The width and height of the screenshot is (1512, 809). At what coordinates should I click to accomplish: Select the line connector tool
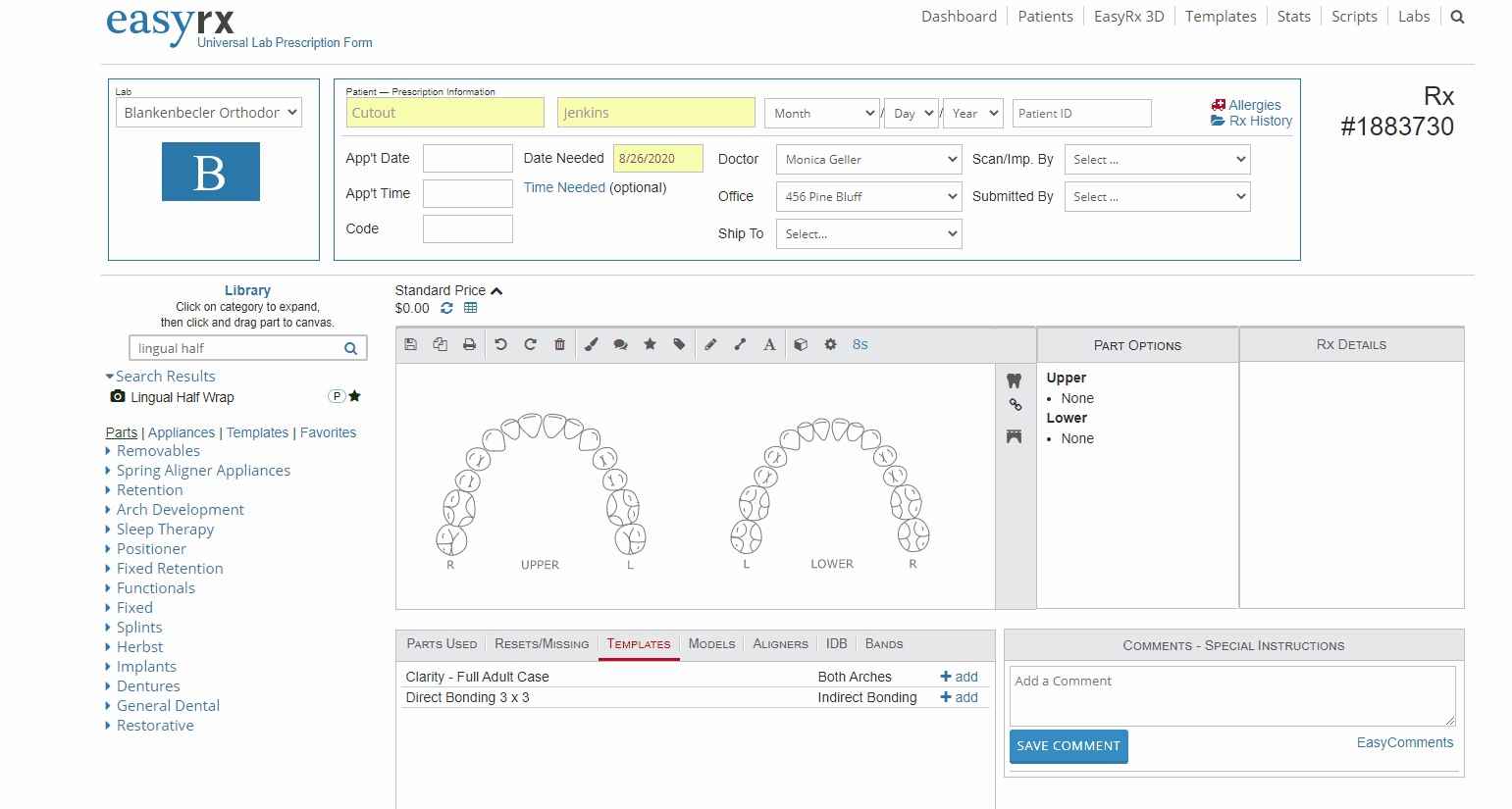pos(741,344)
